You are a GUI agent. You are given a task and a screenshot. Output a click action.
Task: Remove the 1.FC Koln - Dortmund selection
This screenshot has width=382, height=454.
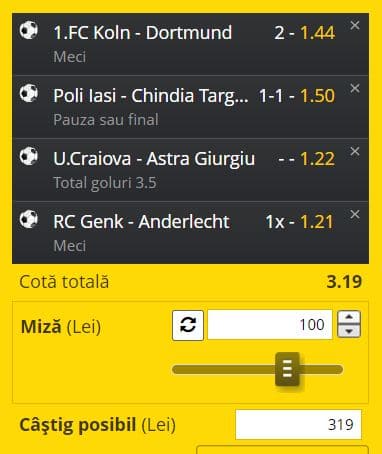355,25
